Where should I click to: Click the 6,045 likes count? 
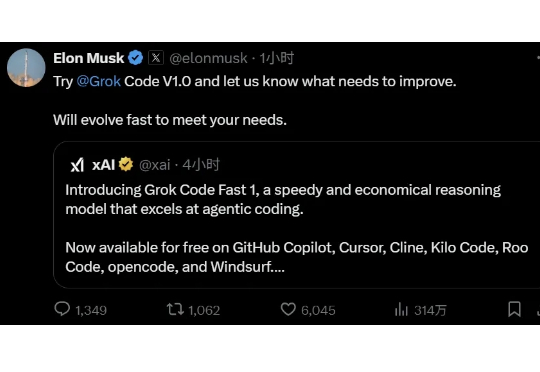318,310
